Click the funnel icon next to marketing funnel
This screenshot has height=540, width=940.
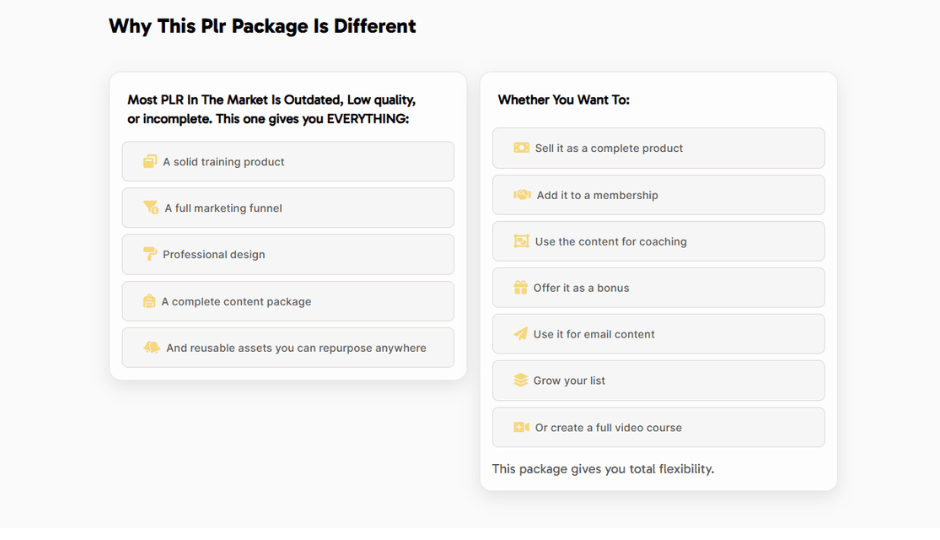point(151,207)
